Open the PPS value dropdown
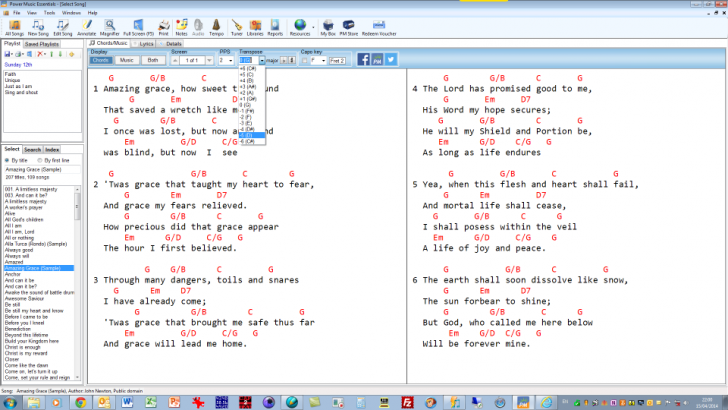Viewport: 728px width, 410px height. (230, 60)
